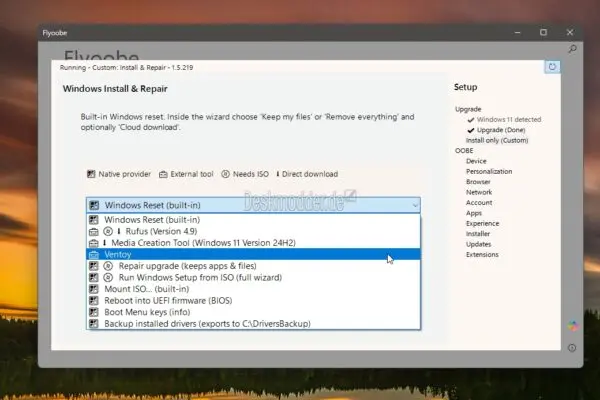Click the refresh icon in top-right corner
Image resolution: width=600 pixels, height=400 pixels.
point(552,67)
